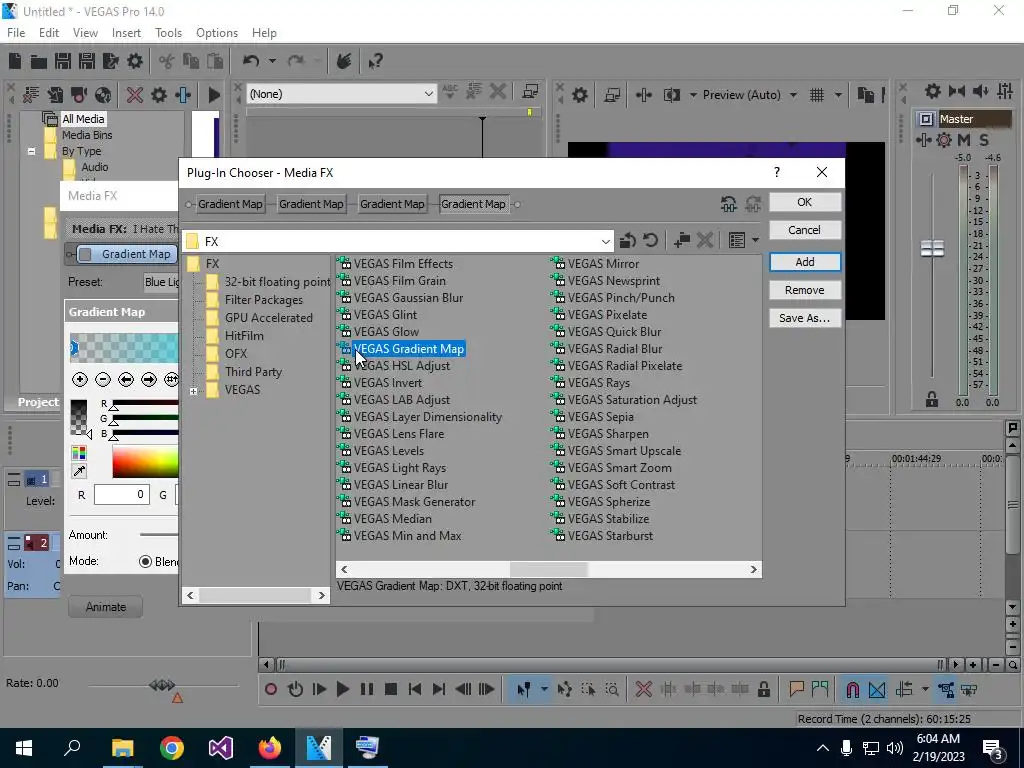Click Cancel in the Plug-In Chooser
1024x768 pixels.
[x=805, y=230]
